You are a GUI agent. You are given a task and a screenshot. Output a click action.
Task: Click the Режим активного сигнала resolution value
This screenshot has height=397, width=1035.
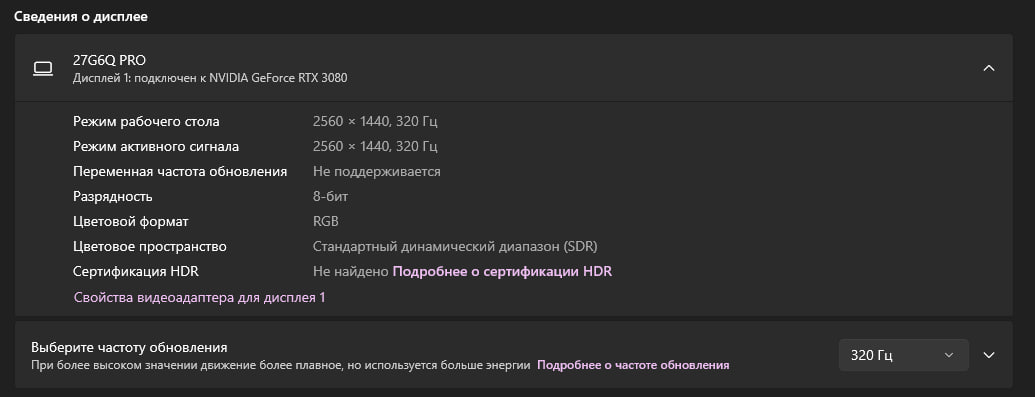[375, 147]
